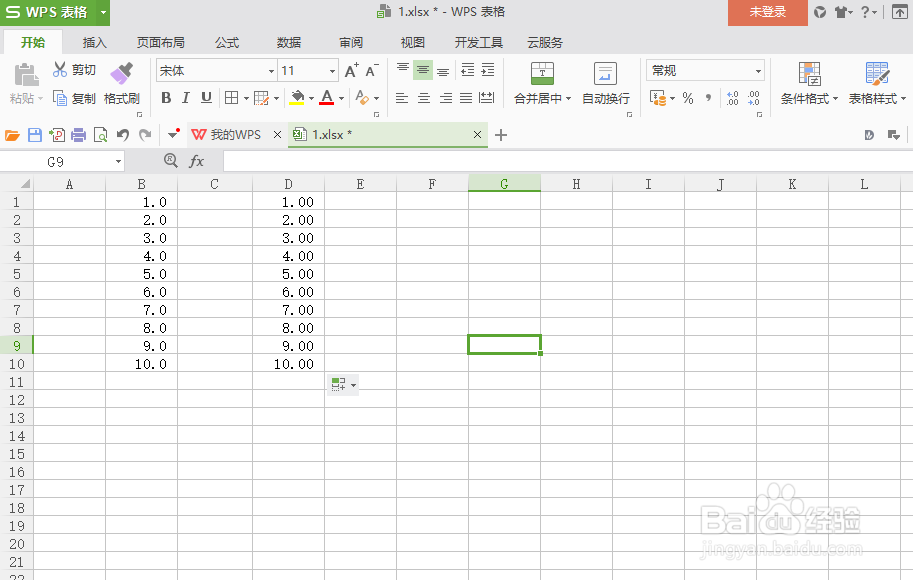Viewport: 913px width, 580px height.
Task: Center text horizontally
Action: point(424,98)
